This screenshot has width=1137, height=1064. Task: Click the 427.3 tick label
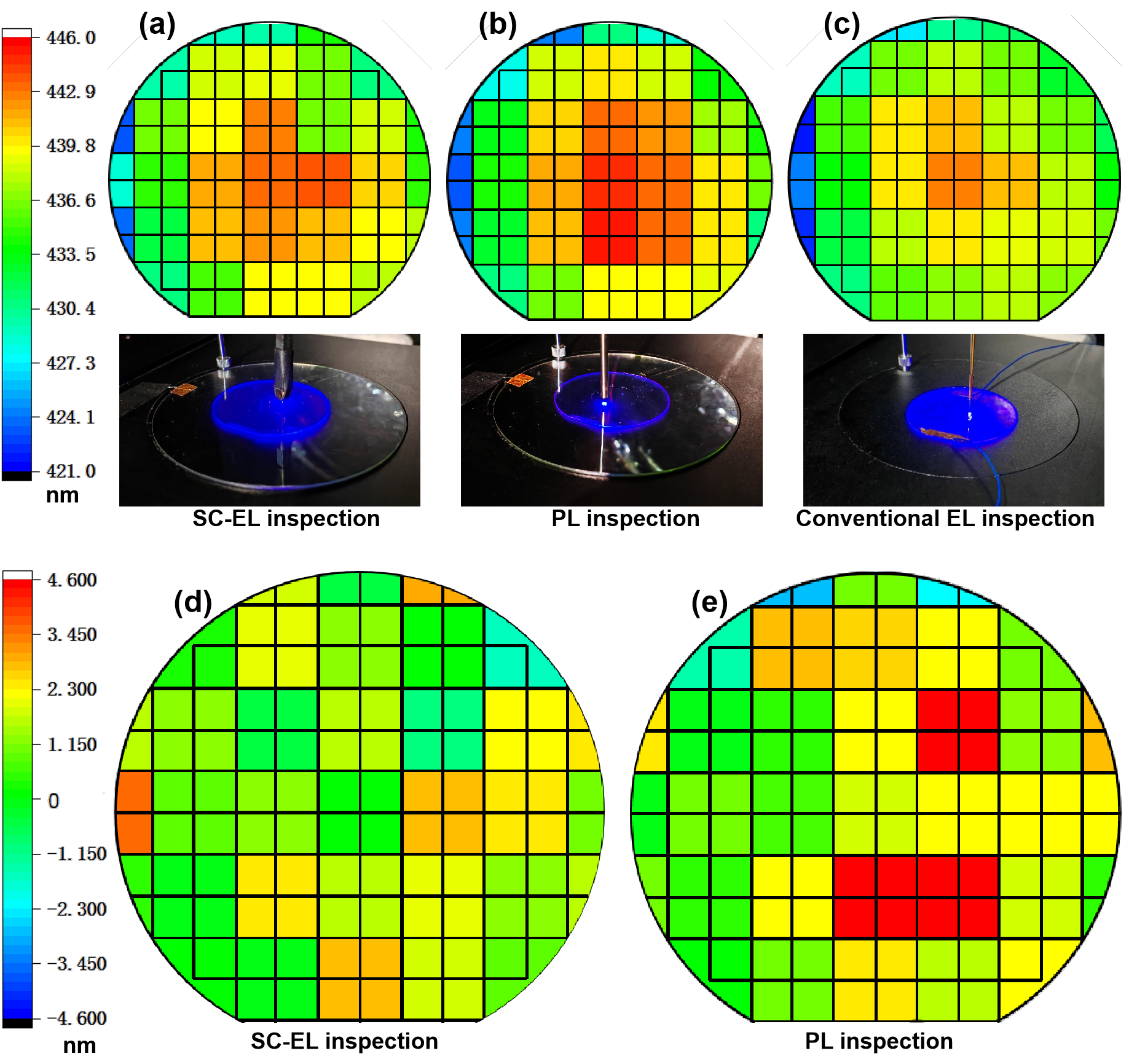71,363
